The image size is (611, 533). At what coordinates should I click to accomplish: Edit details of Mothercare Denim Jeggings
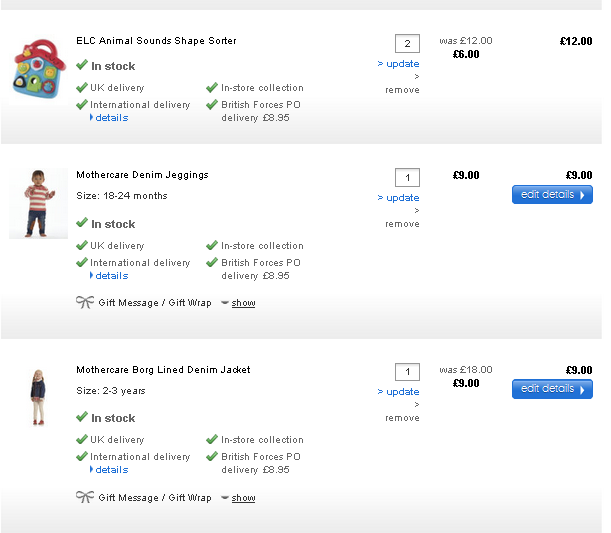tap(552, 195)
